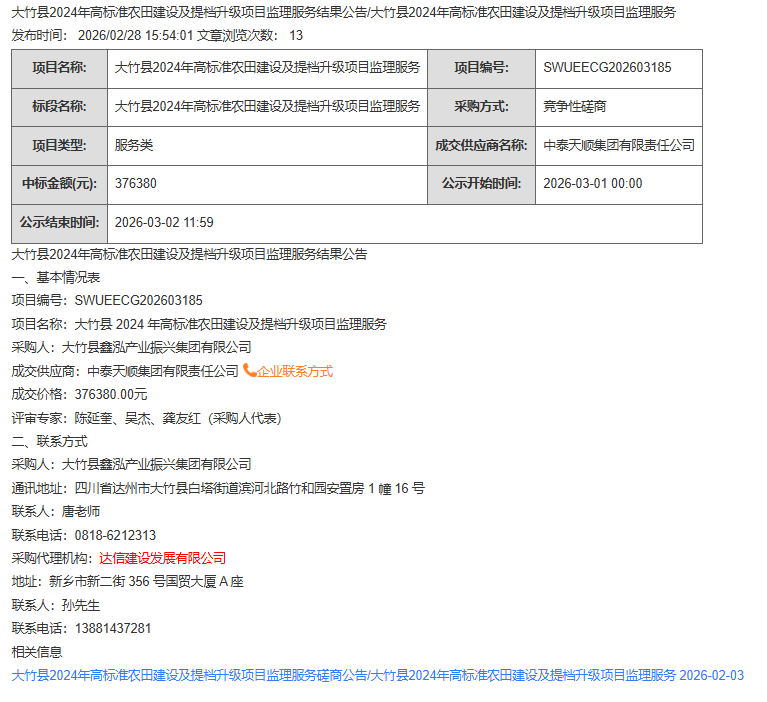767x702 pixels.
Task: Click the 公示结束时间 value 2026-03-02 11:59
Action: [x=164, y=222]
